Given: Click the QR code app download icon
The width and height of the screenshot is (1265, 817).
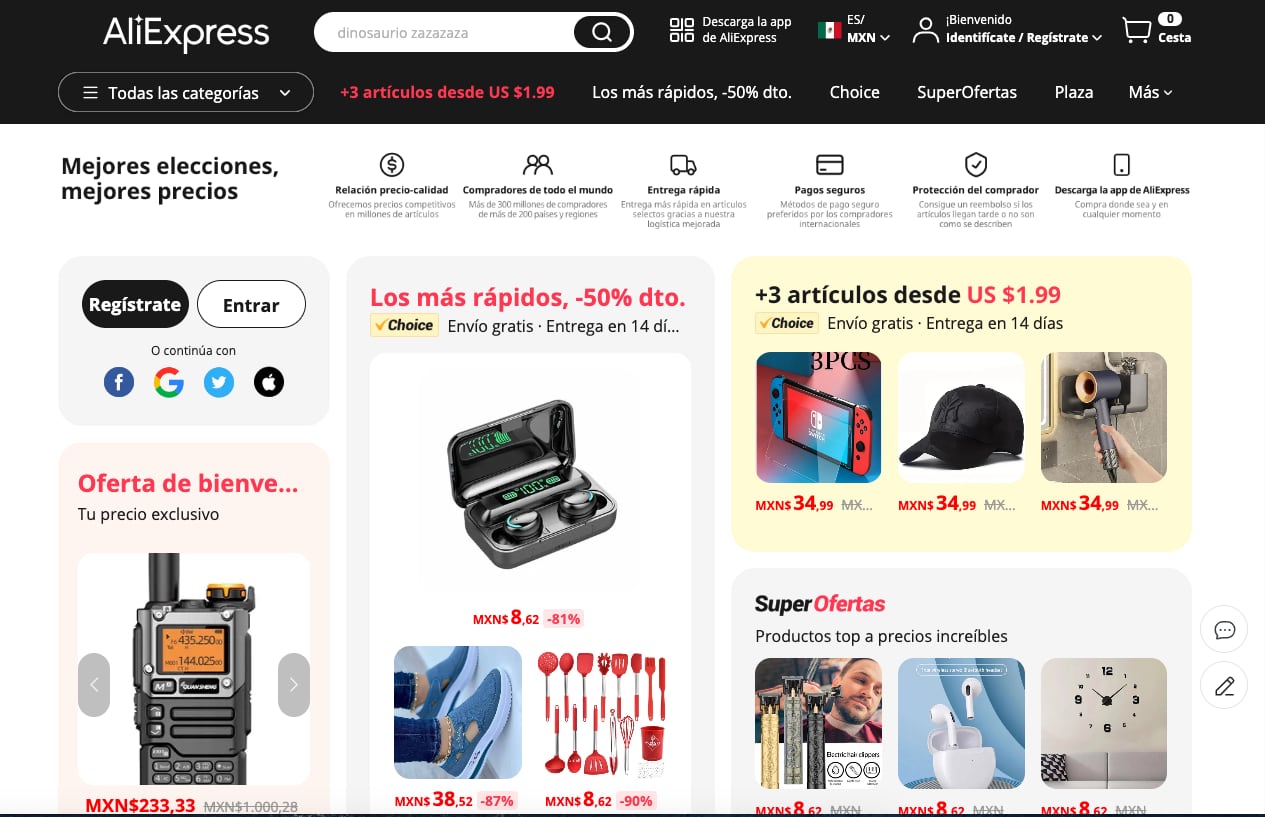Looking at the screenshot, I should 681,30.
